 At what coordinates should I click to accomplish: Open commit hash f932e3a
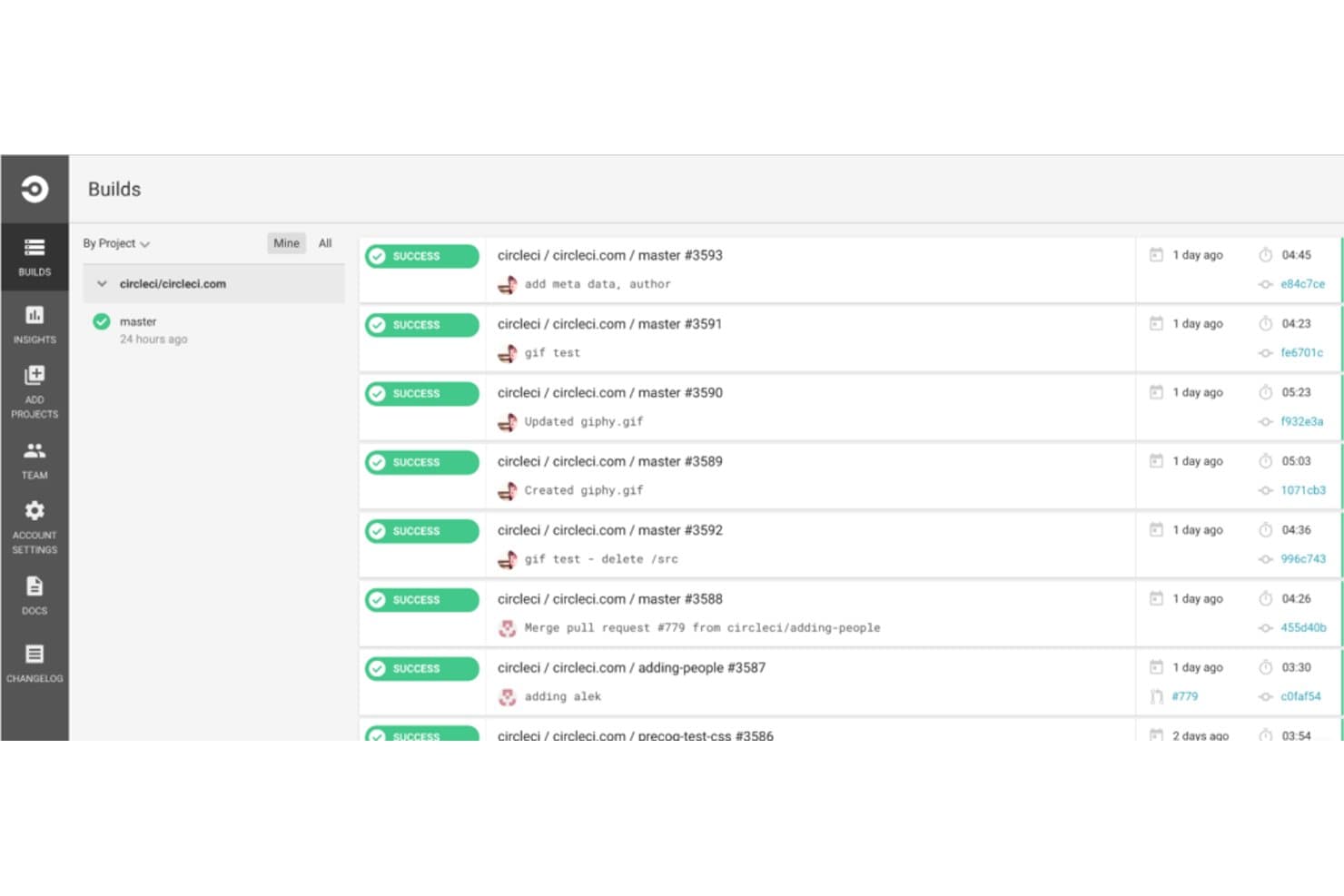click(x=1301, y=422)
